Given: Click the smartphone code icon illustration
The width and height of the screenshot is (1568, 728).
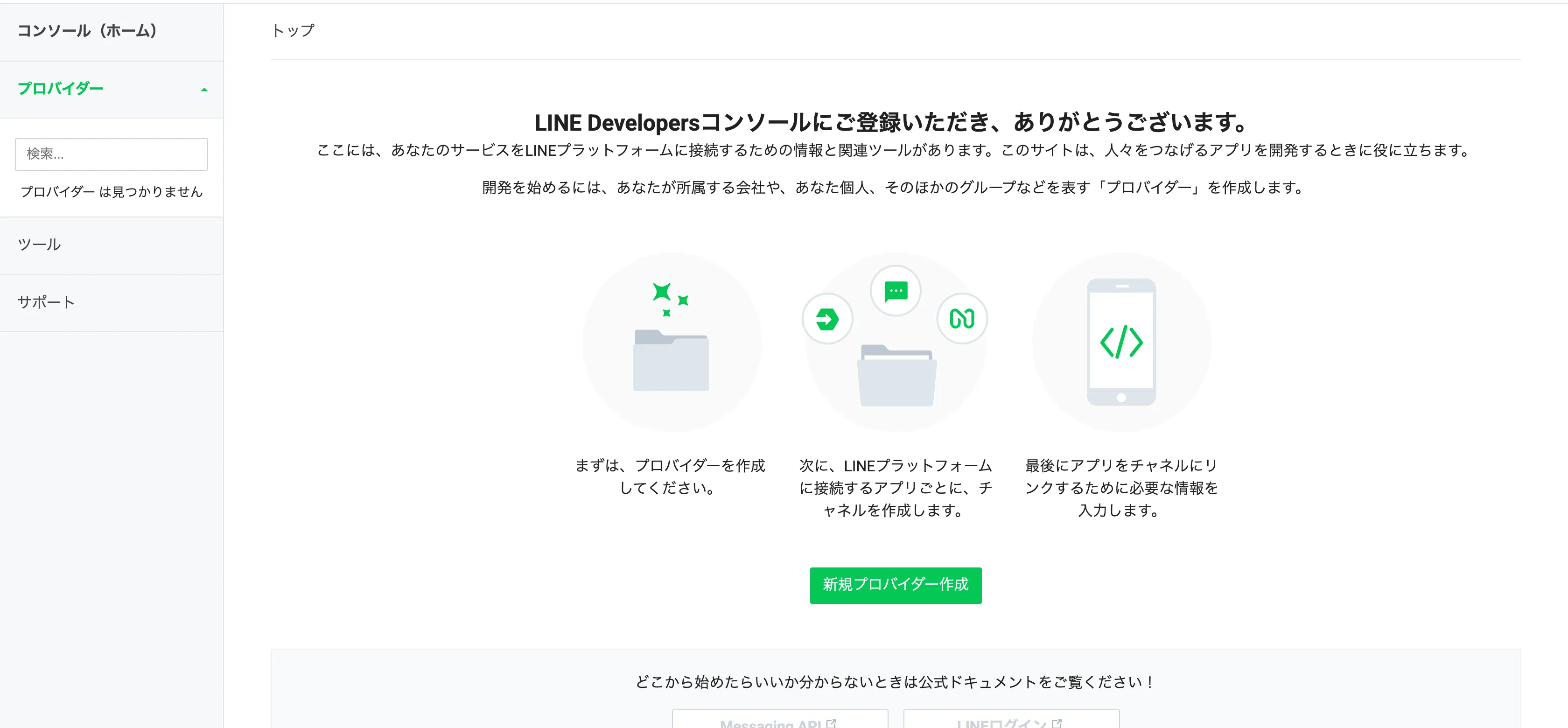Looking at the screenshot, I should click(x=1121, y=342).
